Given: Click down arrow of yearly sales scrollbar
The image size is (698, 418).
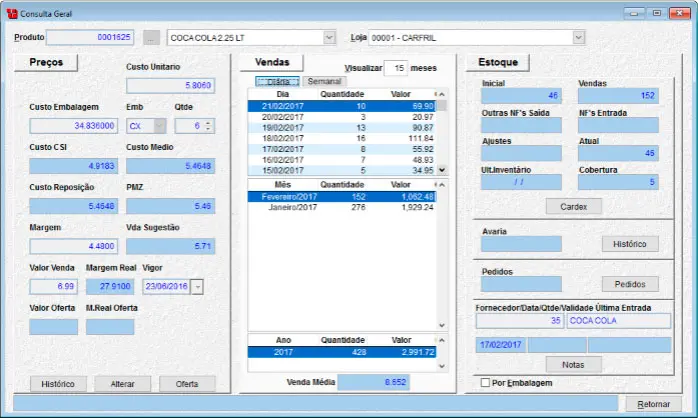Looking at the screenshot, I should [442, 366].
